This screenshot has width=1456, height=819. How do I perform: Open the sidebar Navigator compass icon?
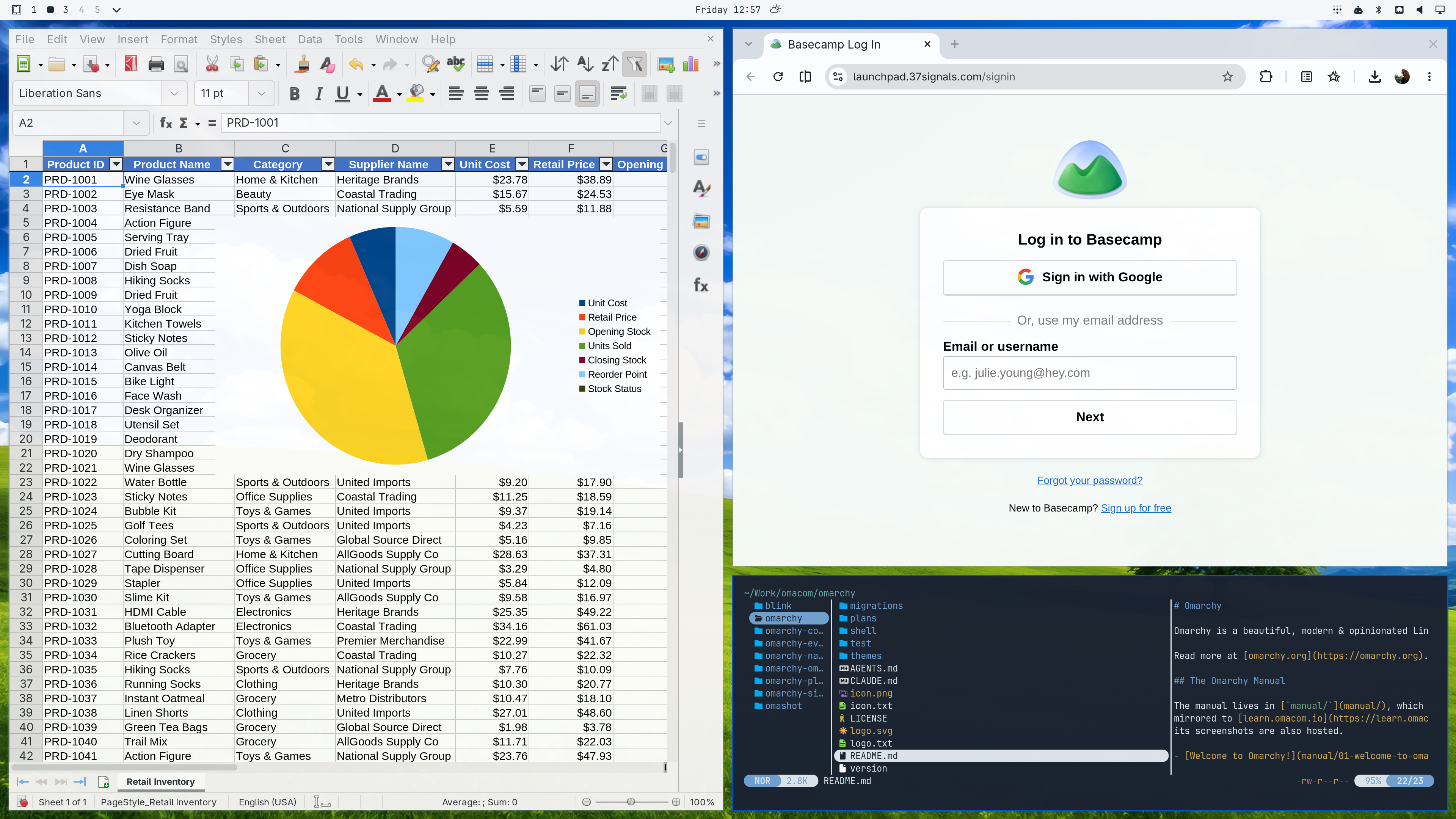click(x=701, y=253)
